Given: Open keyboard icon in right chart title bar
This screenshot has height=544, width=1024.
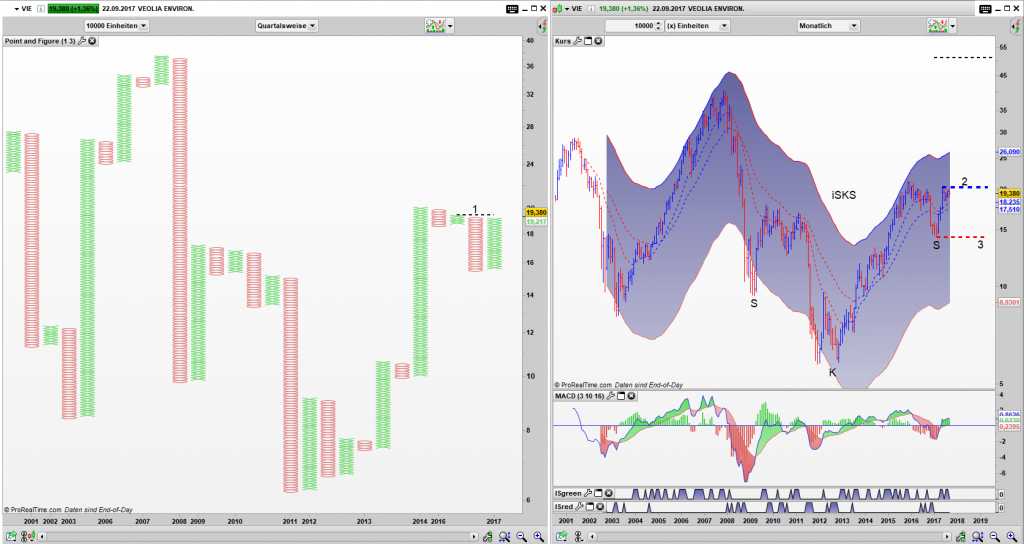Looking at the screenshot, I should click(985, 8).
